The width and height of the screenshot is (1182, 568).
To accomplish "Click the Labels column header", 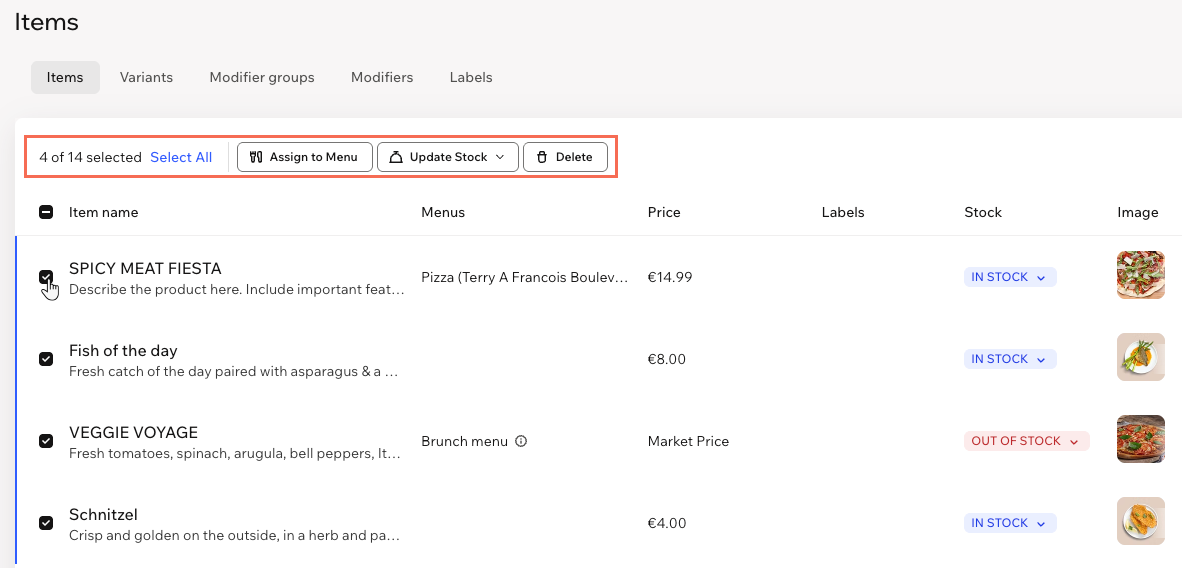I will click(x=843, y=213).
